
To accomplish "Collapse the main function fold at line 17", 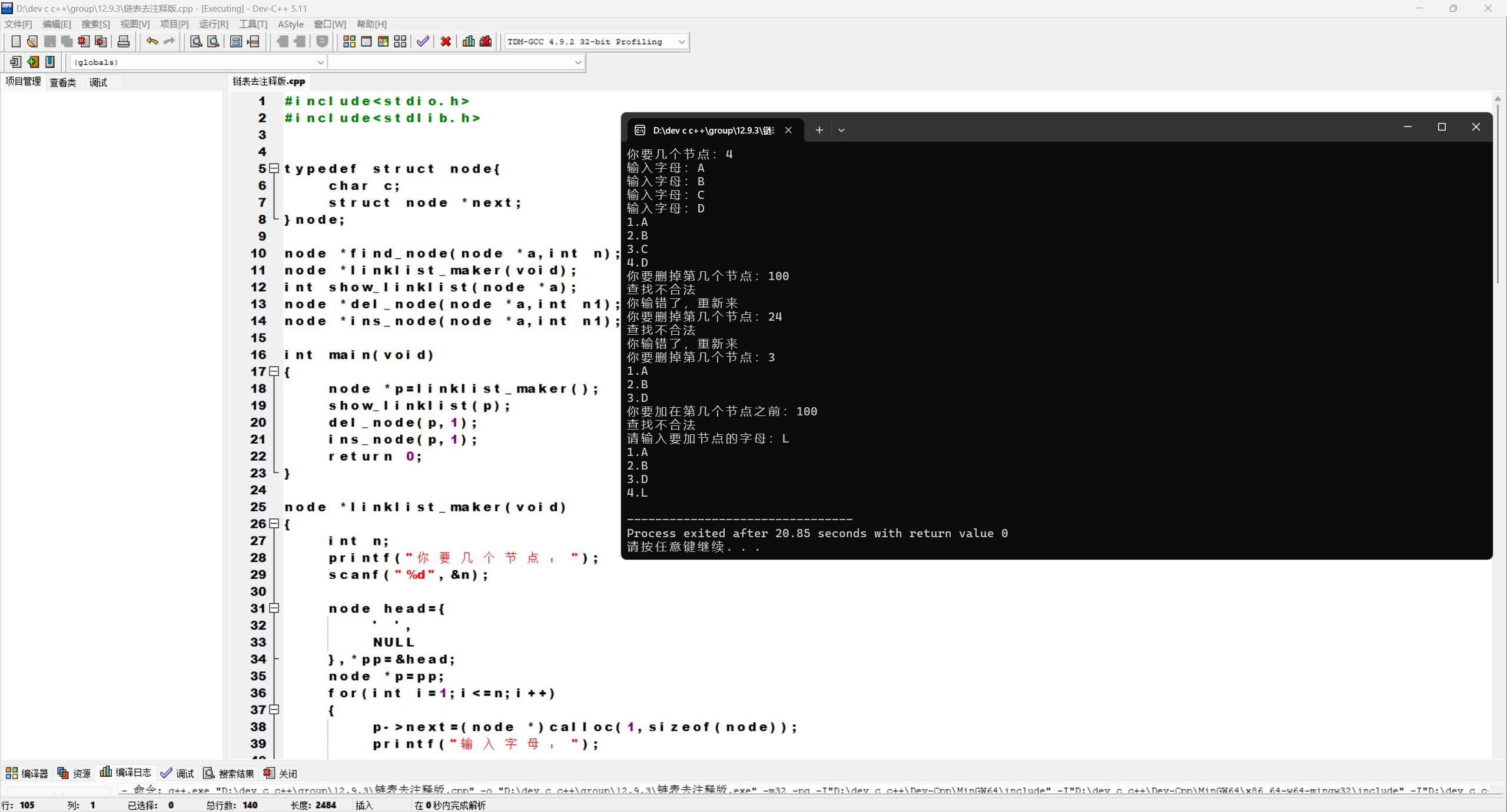I will point(274,371).
